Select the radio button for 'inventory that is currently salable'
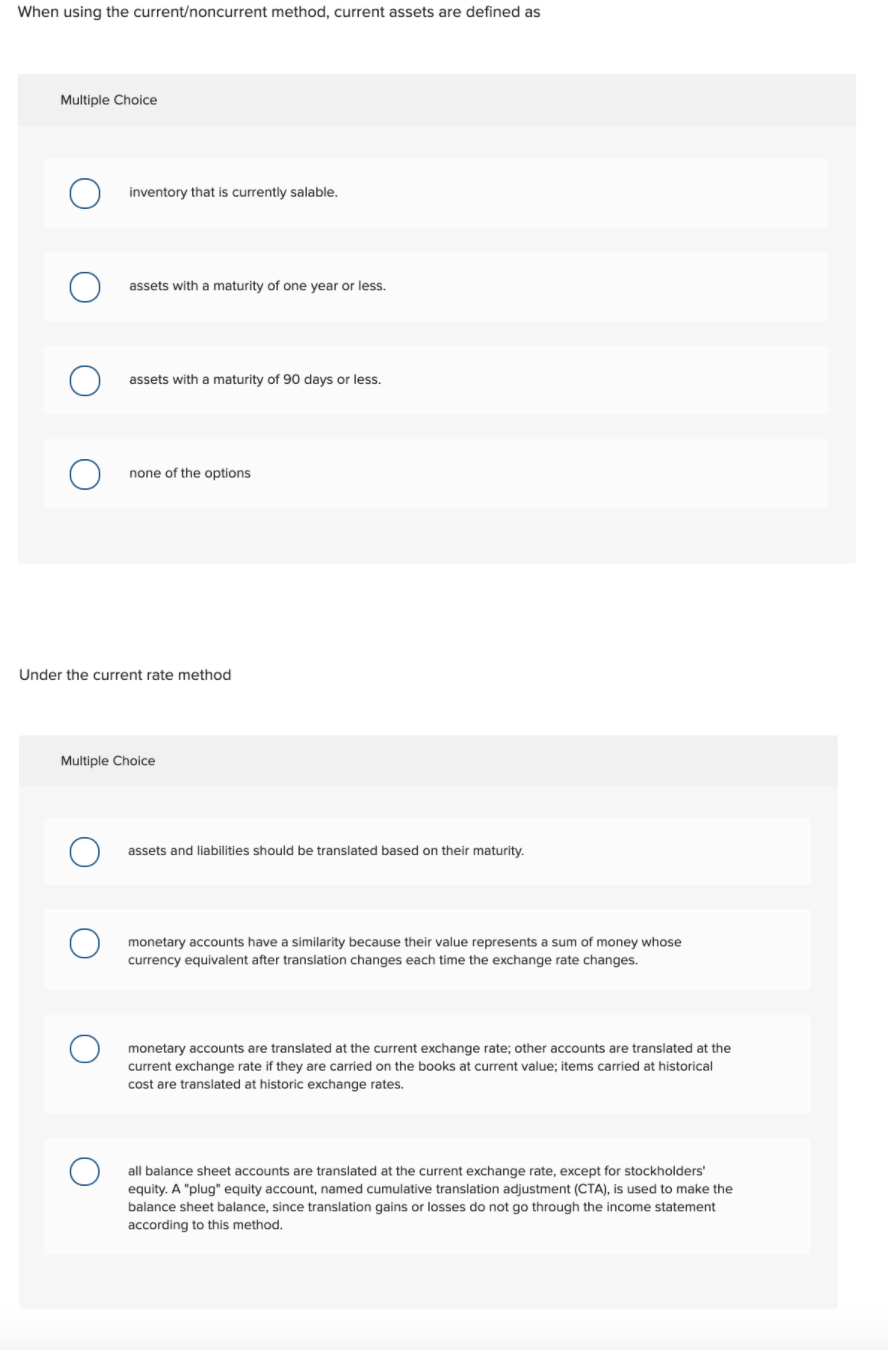Screen dimensions: 888x1350 click(x=84, y=193)
